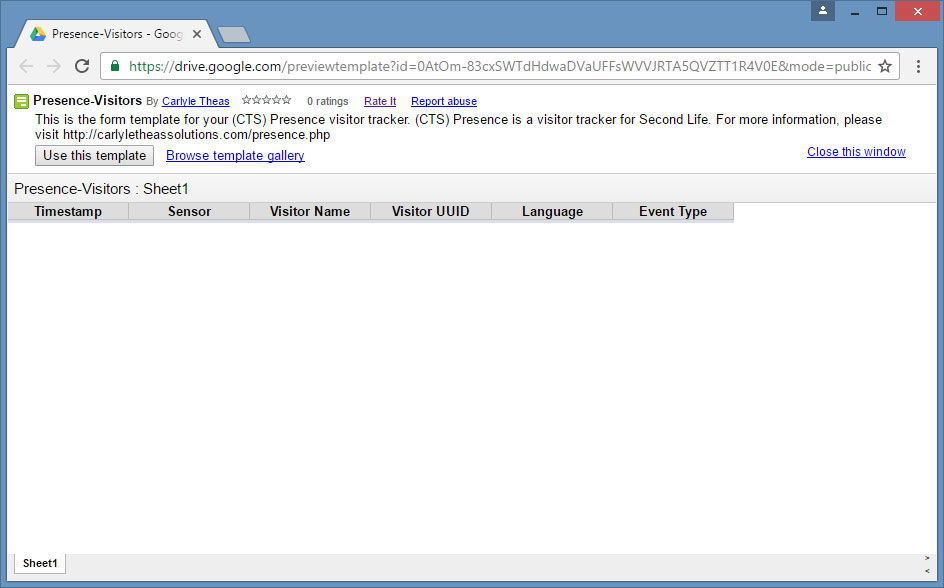This screenshot has height=588, width=944.
Task: Click the Use this template button
Action: pos(95,155)
